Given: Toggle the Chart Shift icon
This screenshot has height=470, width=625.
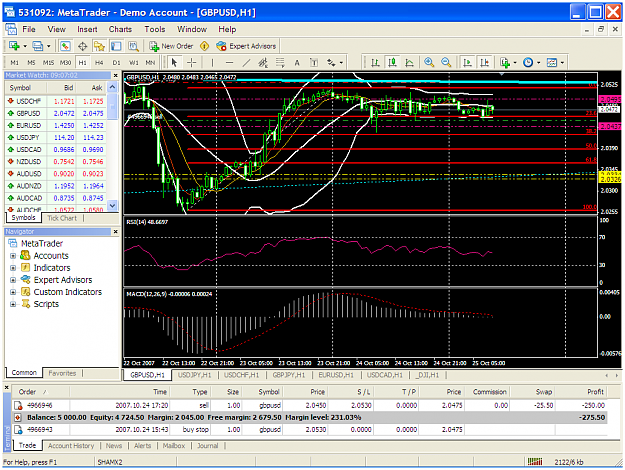Looking at the screenshot, I should [x=484, y=63].
